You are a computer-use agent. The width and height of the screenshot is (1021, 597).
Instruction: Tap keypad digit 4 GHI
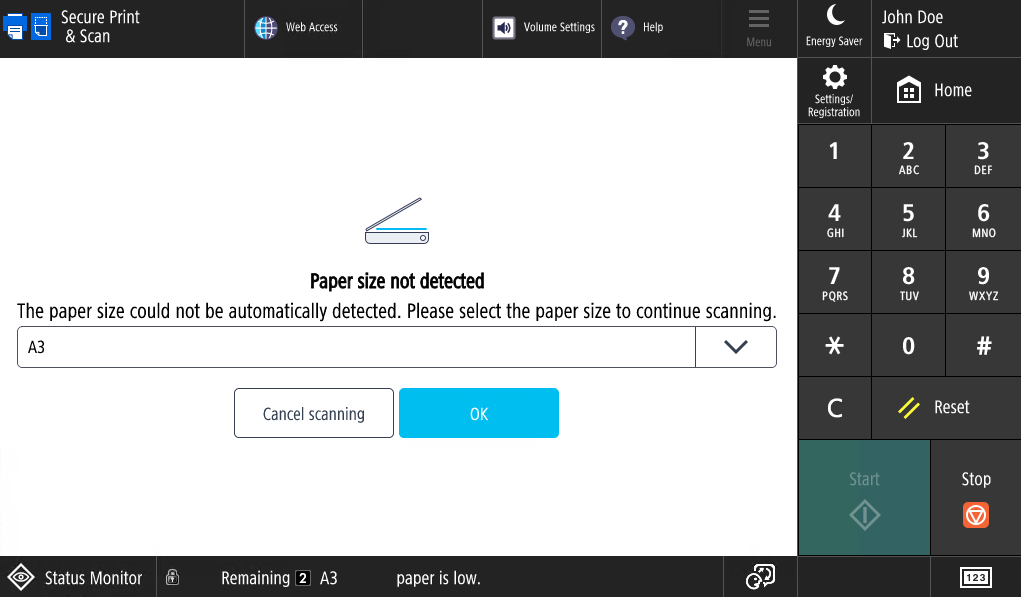(x=834, y=219)
